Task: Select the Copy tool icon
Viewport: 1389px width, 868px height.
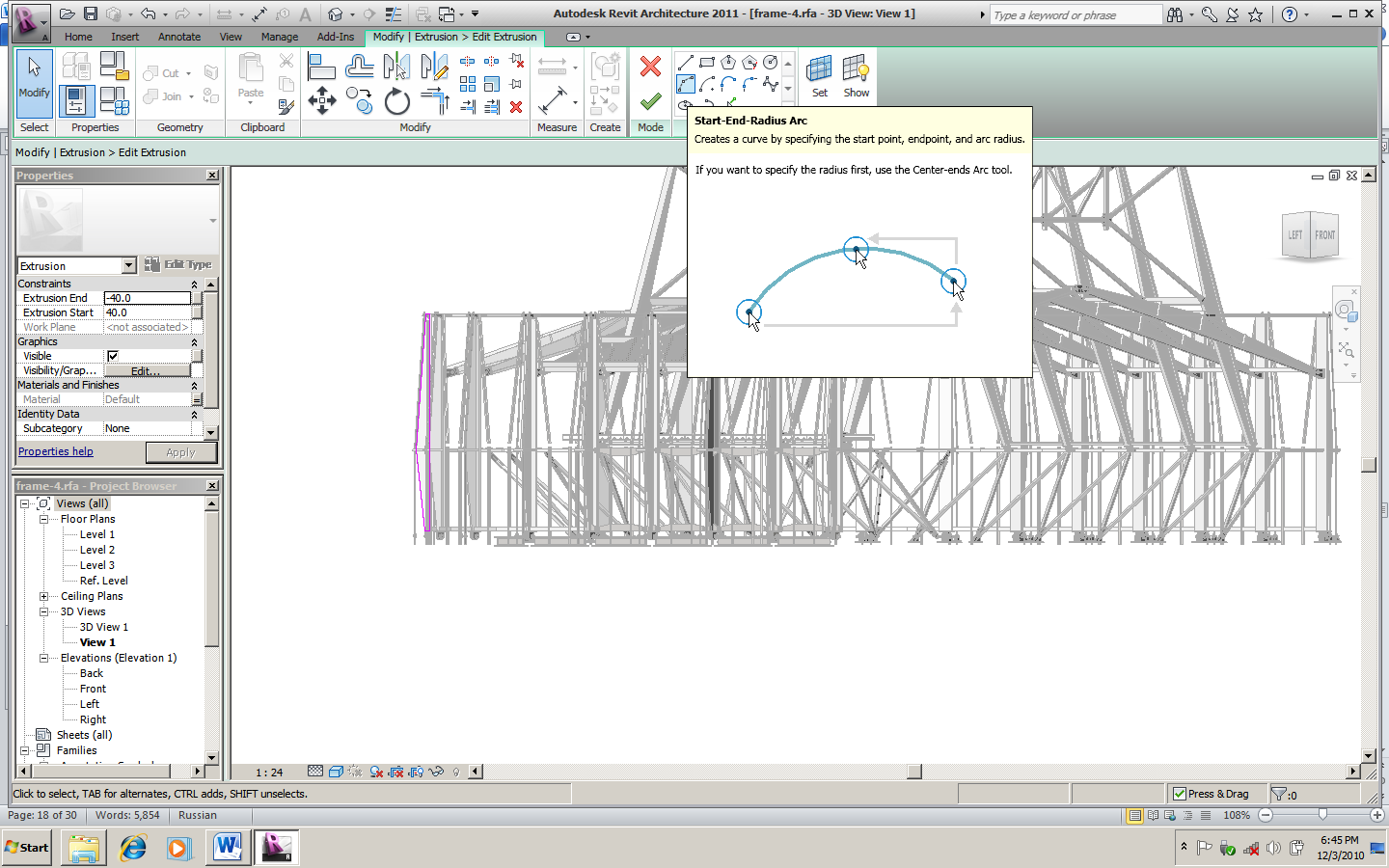Action: tap(359, 100)
